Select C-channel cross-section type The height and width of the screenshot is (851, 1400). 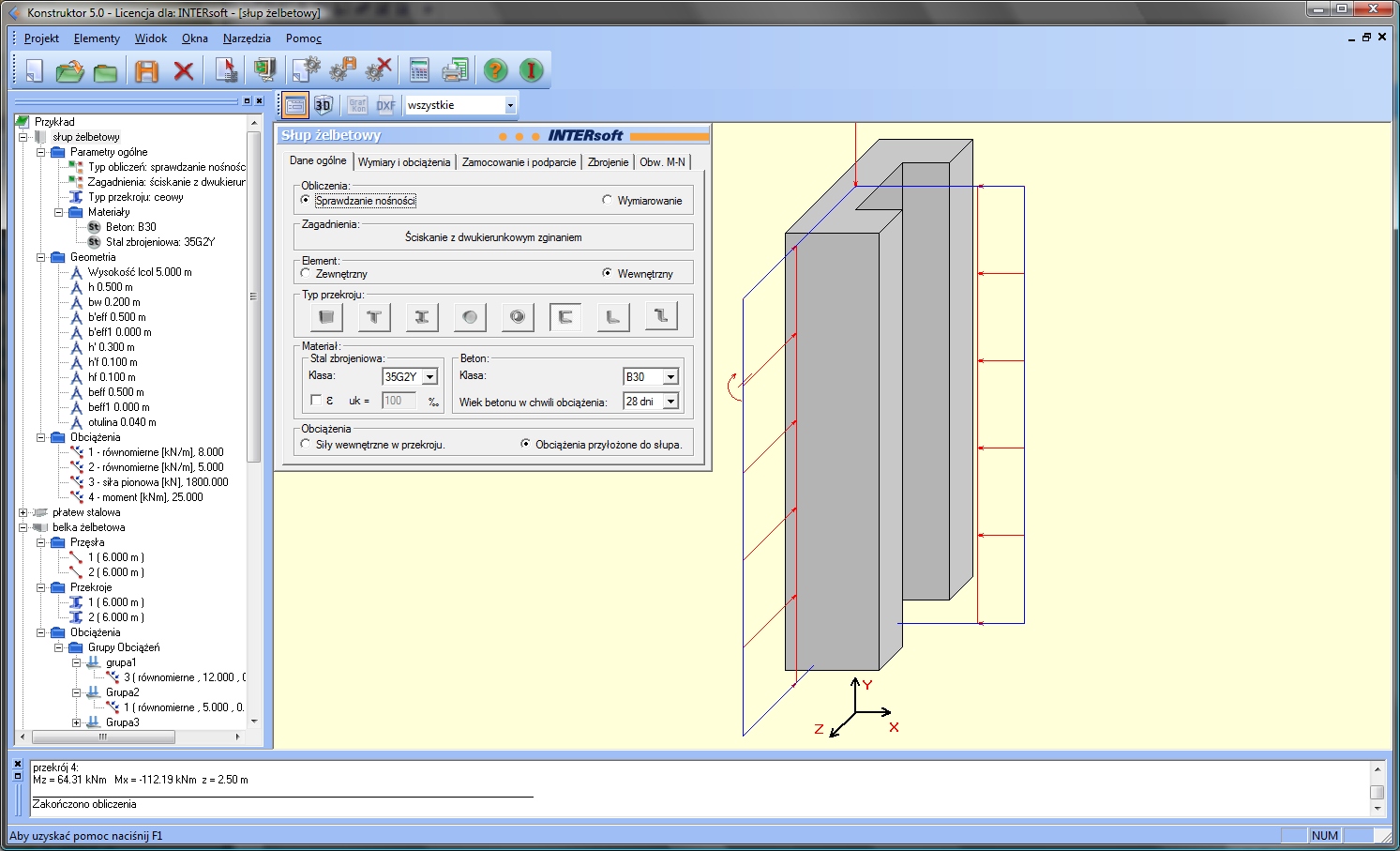[x=565, y=317]
